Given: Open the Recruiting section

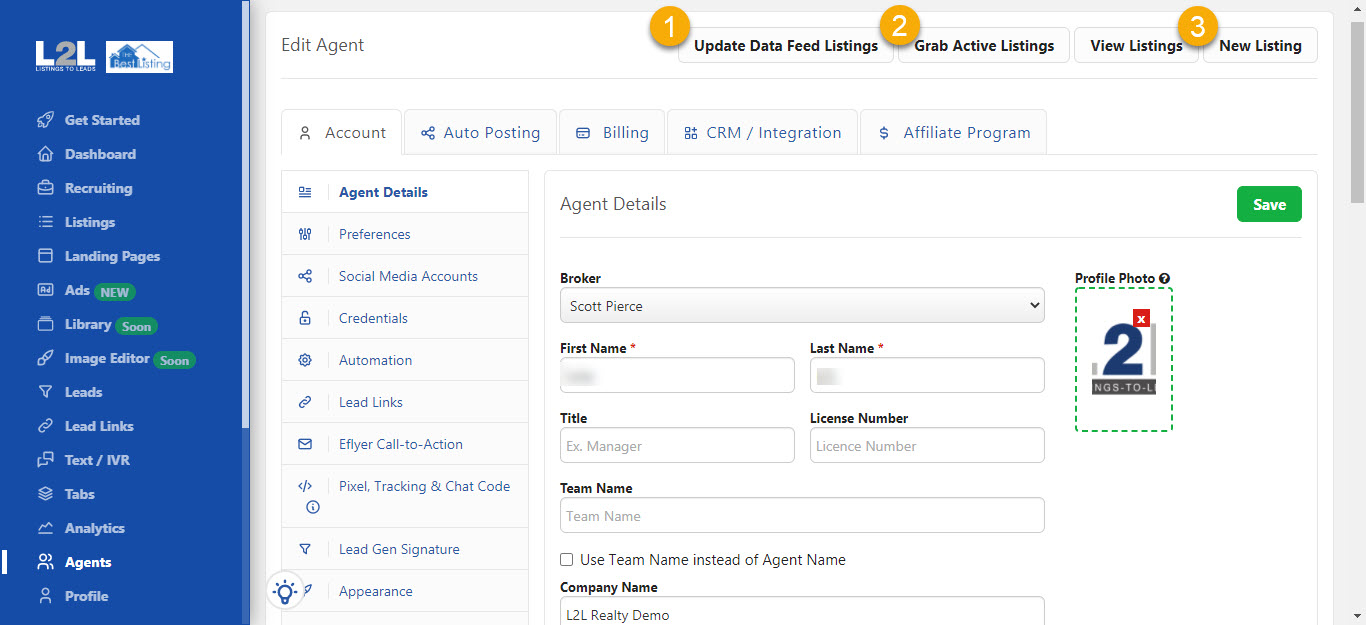Looking at the screenshot, I should tap(98, 188).
